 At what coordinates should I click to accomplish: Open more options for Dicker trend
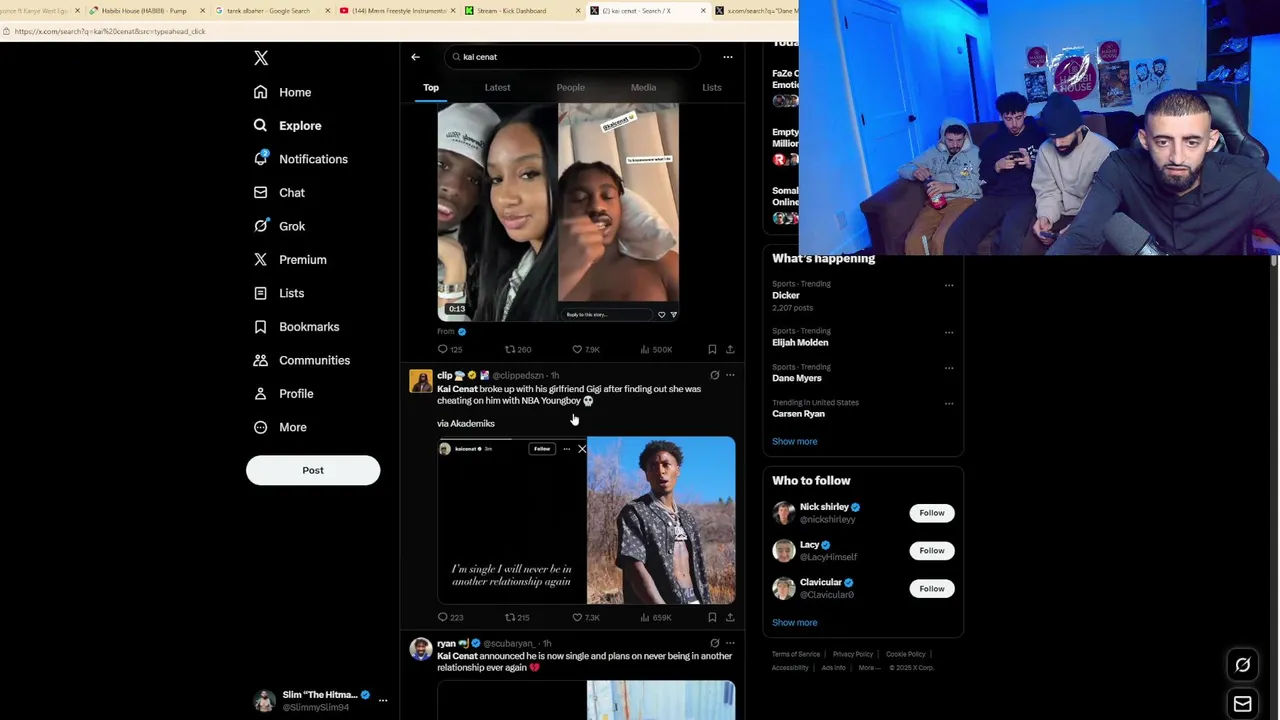(x=949, y=285)
